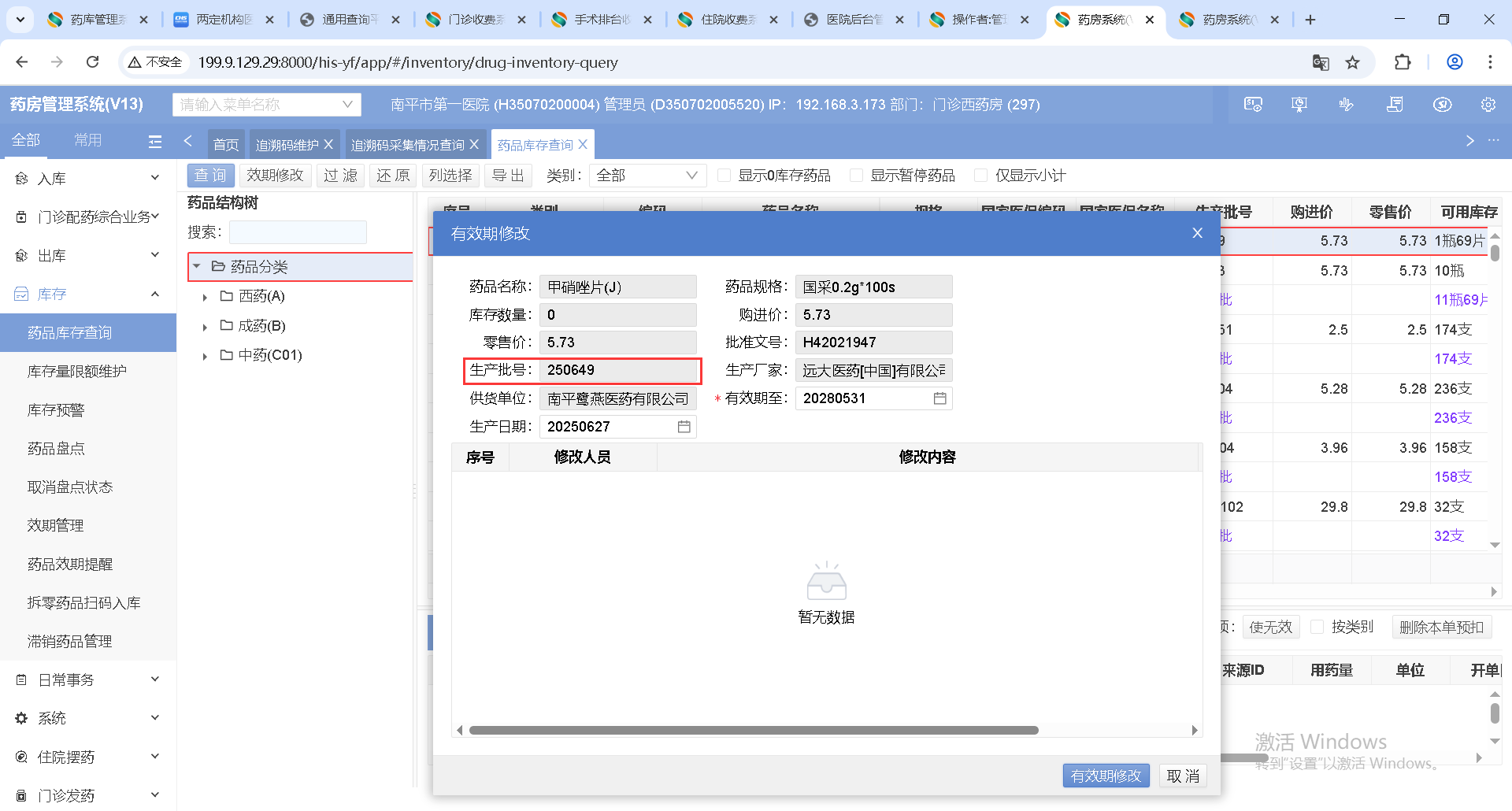
Task: Click the inventory table vertical scrollbar thumb
Action: (1495, 254)
